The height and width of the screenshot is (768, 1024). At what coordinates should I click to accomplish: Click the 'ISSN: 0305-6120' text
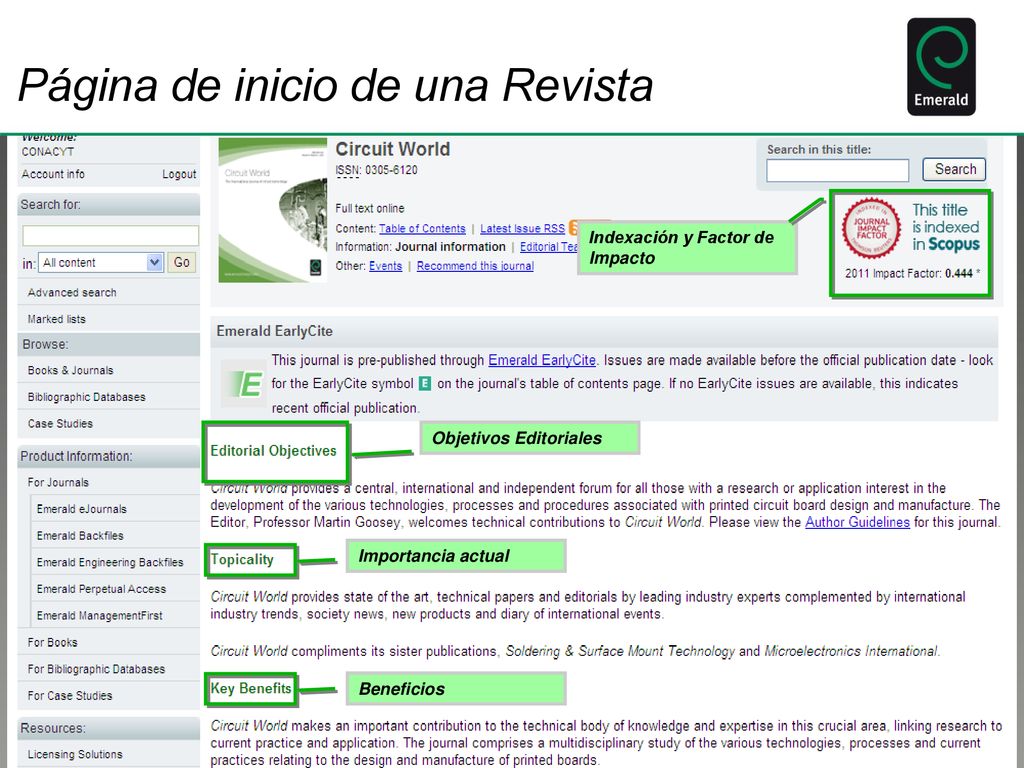376,170
